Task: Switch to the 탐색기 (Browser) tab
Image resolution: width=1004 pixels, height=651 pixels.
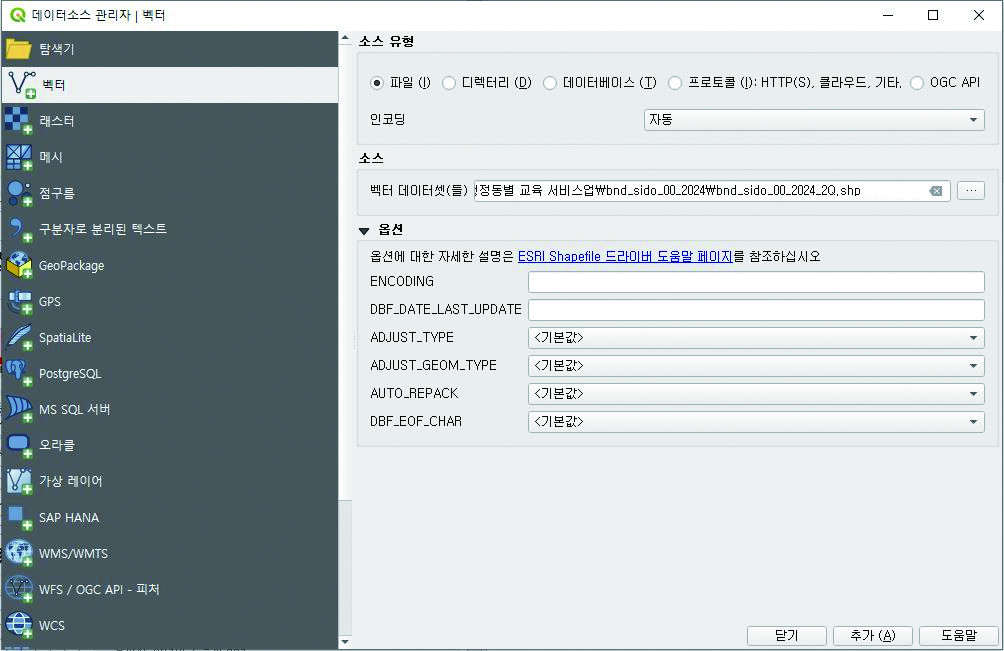Action: tap(56, 49)
